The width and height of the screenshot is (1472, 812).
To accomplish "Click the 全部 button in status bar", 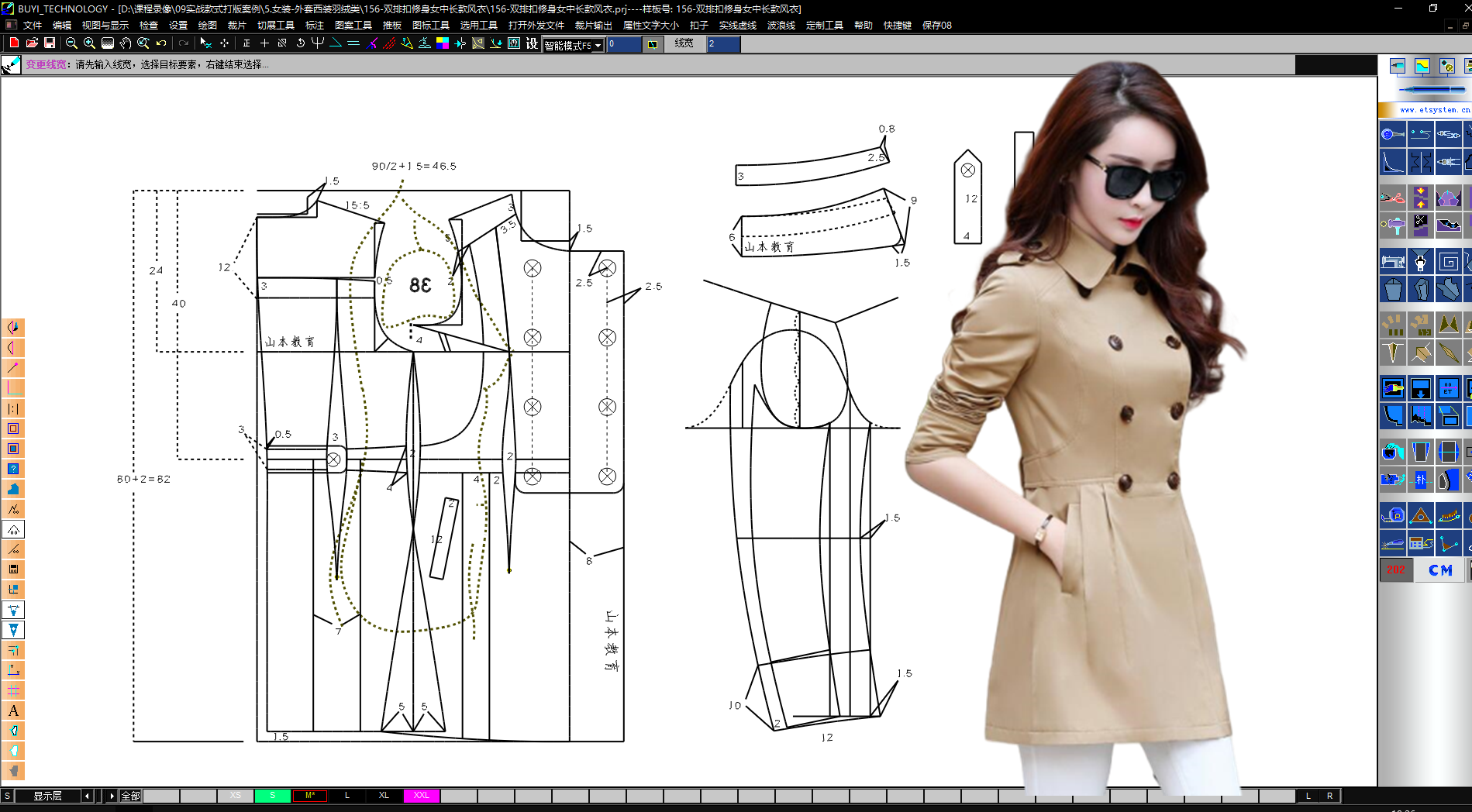I will pos(131,796).
